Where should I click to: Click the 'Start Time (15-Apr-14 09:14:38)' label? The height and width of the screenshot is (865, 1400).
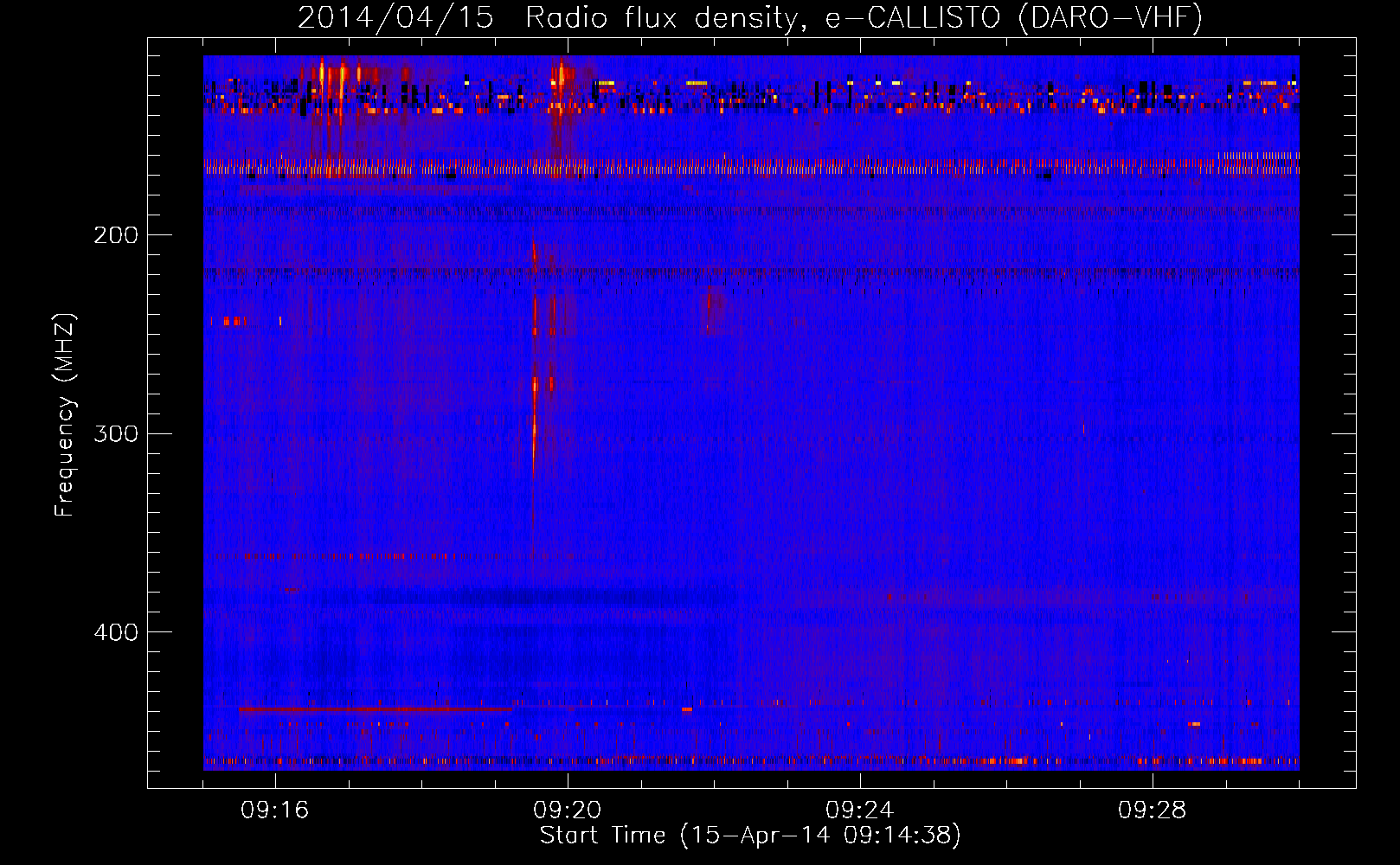point(750,835)
